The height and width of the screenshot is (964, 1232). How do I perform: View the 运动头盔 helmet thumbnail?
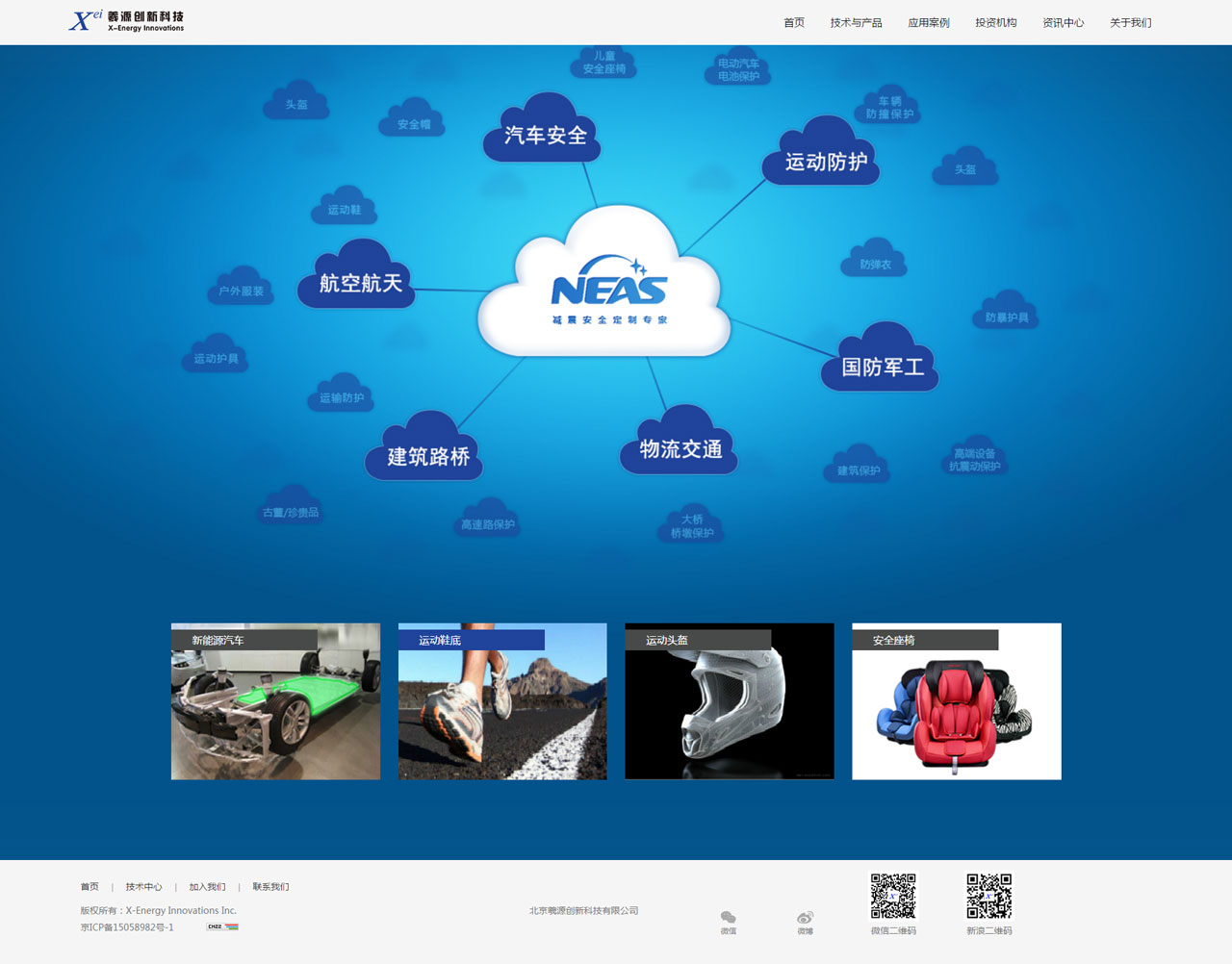(x=730, y=701)
